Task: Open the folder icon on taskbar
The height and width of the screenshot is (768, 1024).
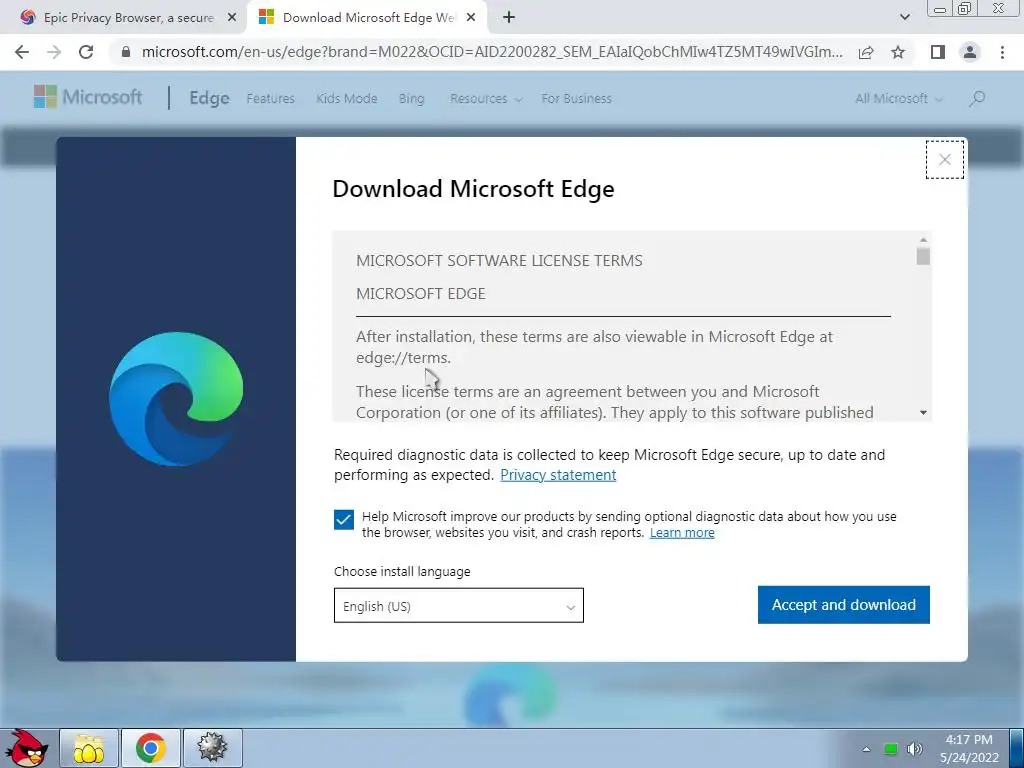Action: click(x=89, y=748)
